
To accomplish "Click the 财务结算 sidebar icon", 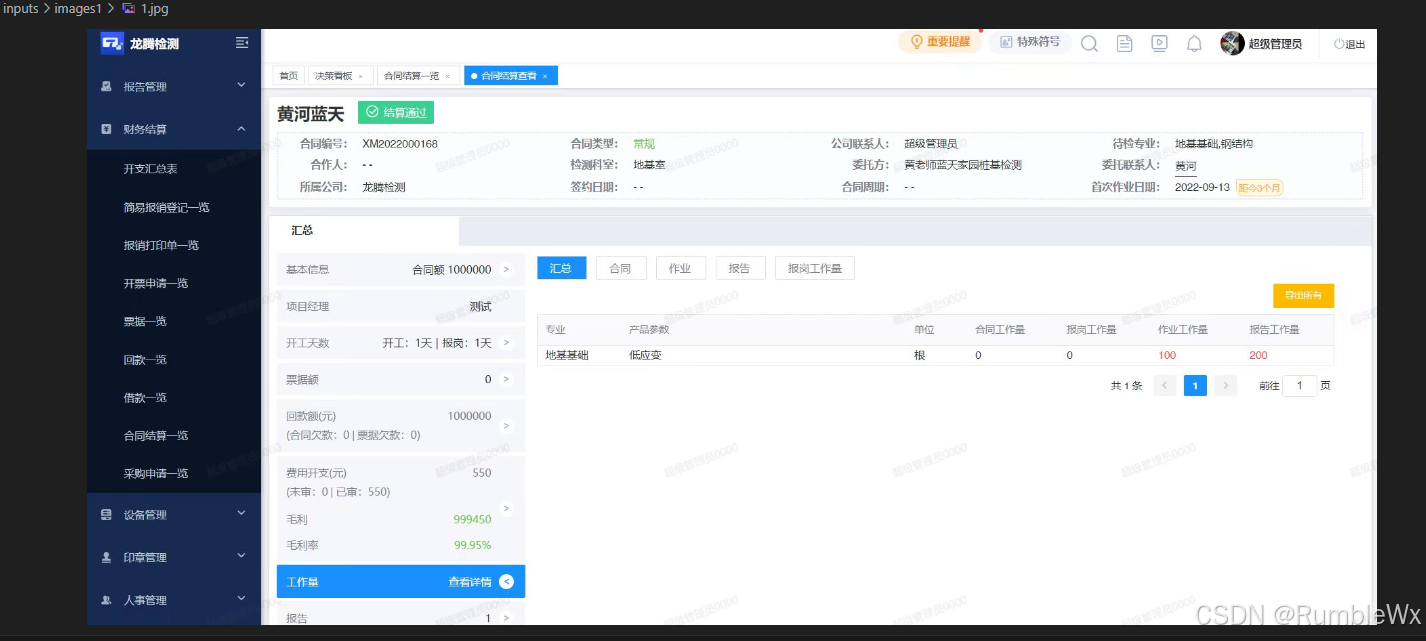I will 106,129.
